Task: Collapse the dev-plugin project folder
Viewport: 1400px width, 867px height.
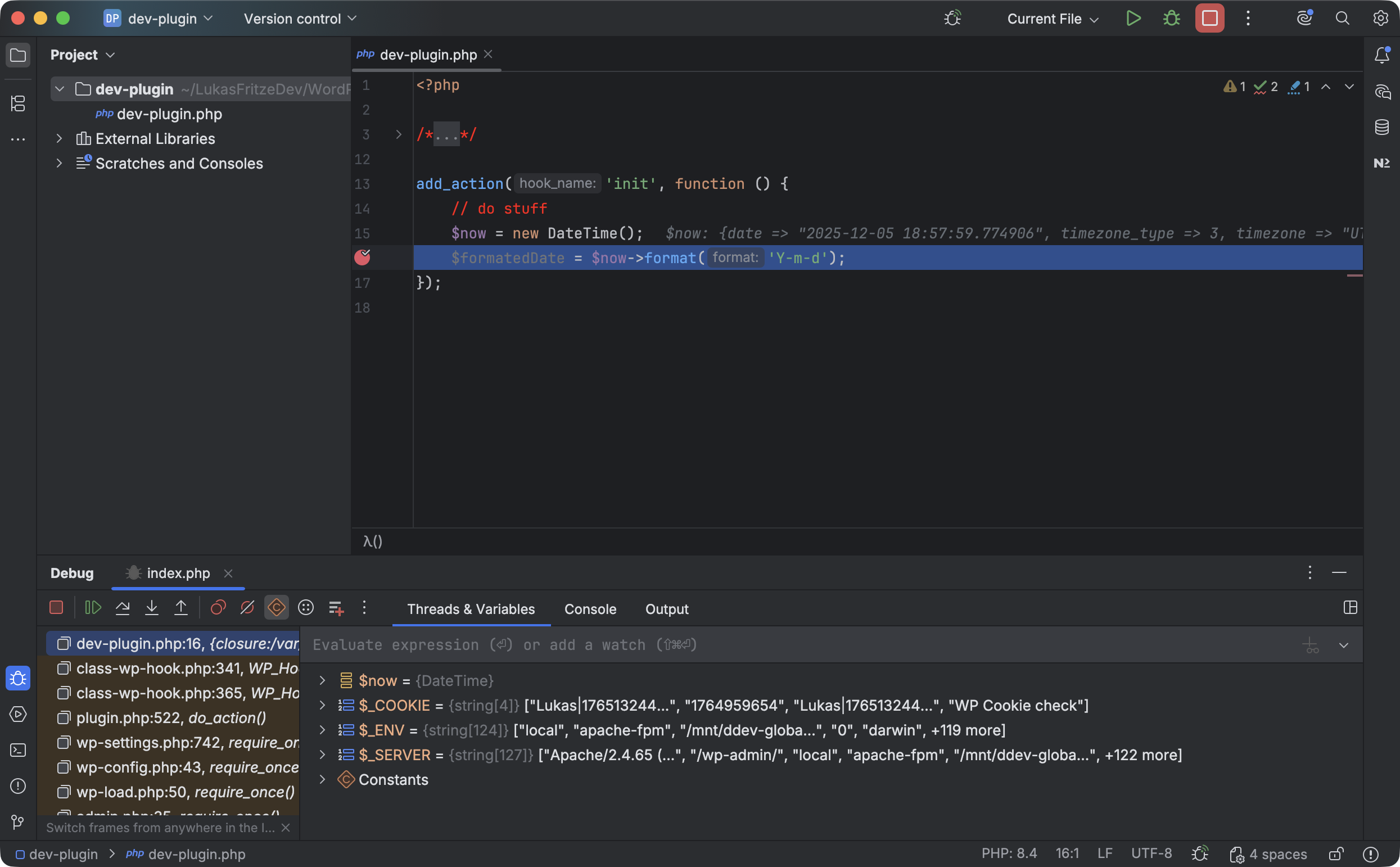Action: pyautogui.click(x=60, y=88)
